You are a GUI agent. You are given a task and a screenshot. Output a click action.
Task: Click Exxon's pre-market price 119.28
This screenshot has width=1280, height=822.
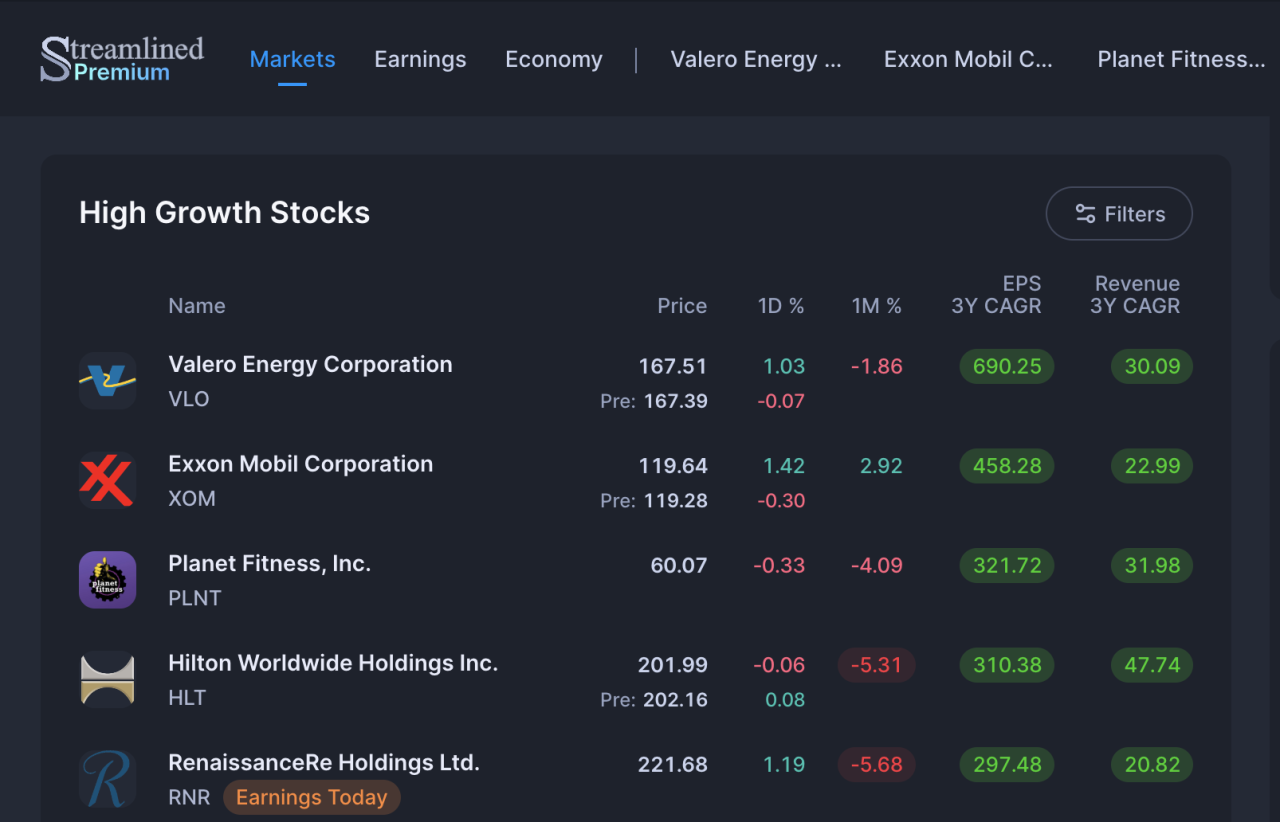pos(675,500)
